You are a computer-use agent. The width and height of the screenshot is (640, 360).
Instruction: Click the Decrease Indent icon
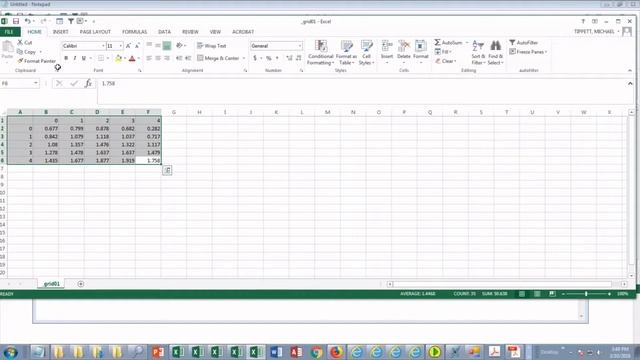[179, 58]
